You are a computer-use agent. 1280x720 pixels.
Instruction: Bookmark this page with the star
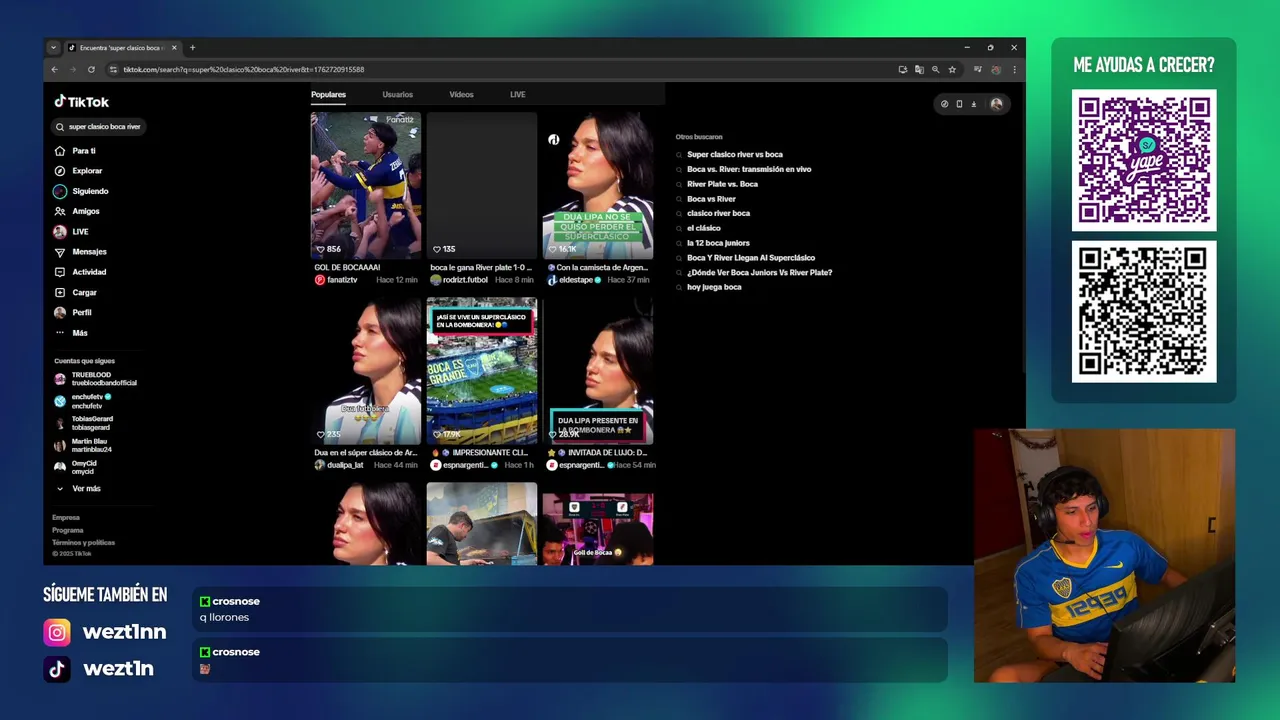[x=952, y=69]
